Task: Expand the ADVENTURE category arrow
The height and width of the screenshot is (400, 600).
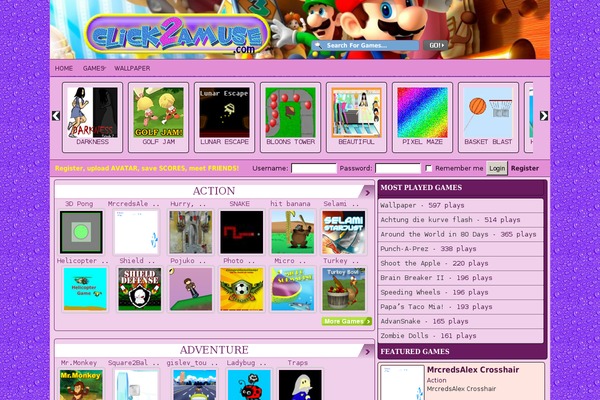Action: point(367,352)
